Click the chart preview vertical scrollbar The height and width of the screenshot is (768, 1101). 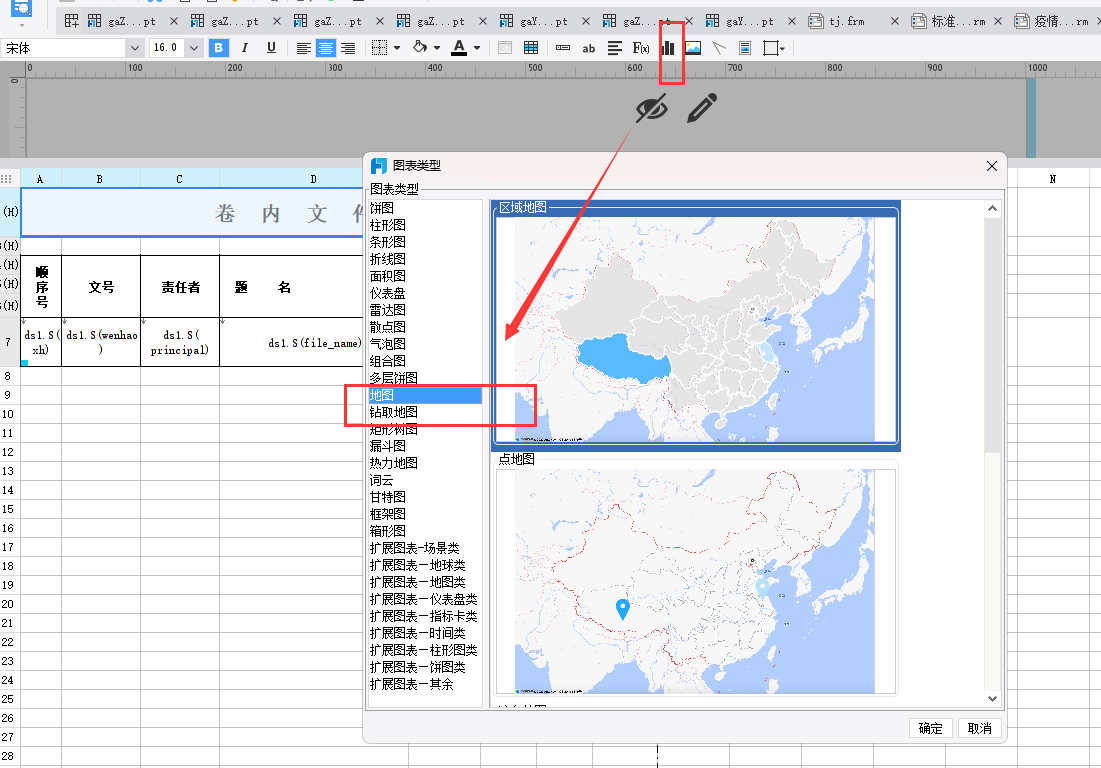pyautogui.click(x=992, y=334)
